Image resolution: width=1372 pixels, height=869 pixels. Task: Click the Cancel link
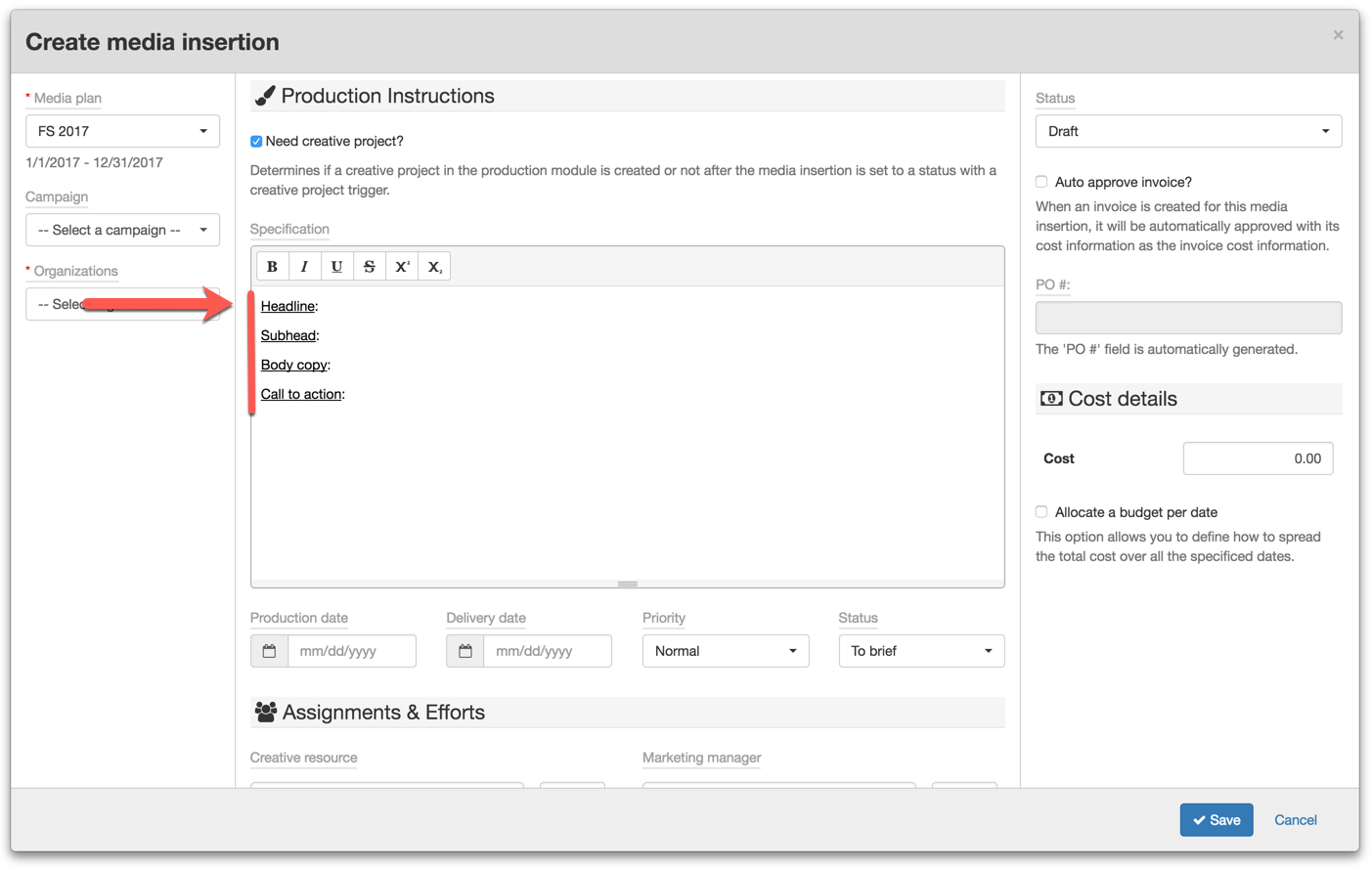pyautogui.click(x=1295, y=820)
